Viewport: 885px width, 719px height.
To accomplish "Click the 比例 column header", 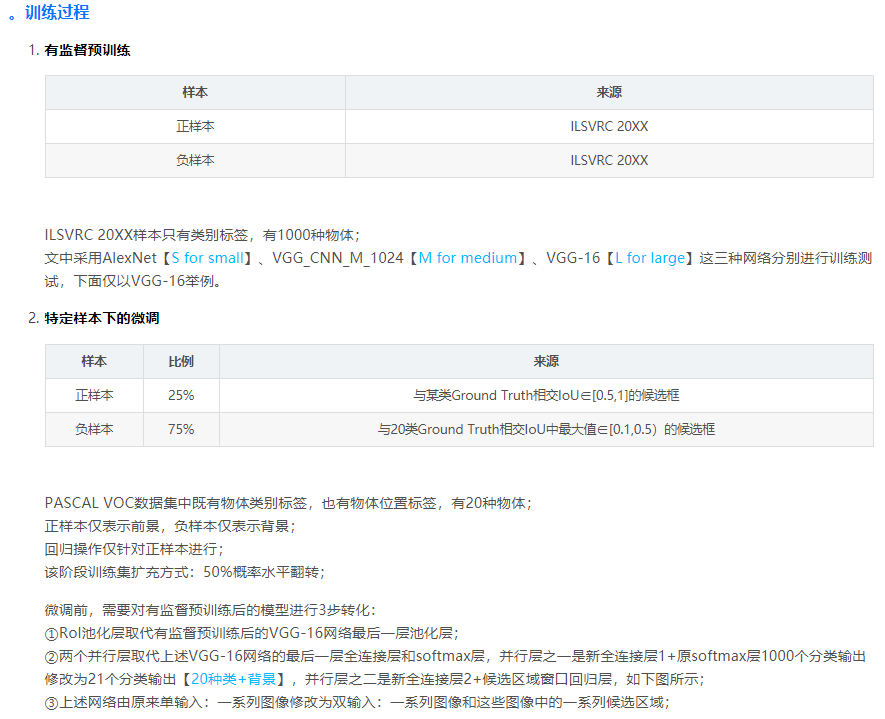I will (181, 361).
